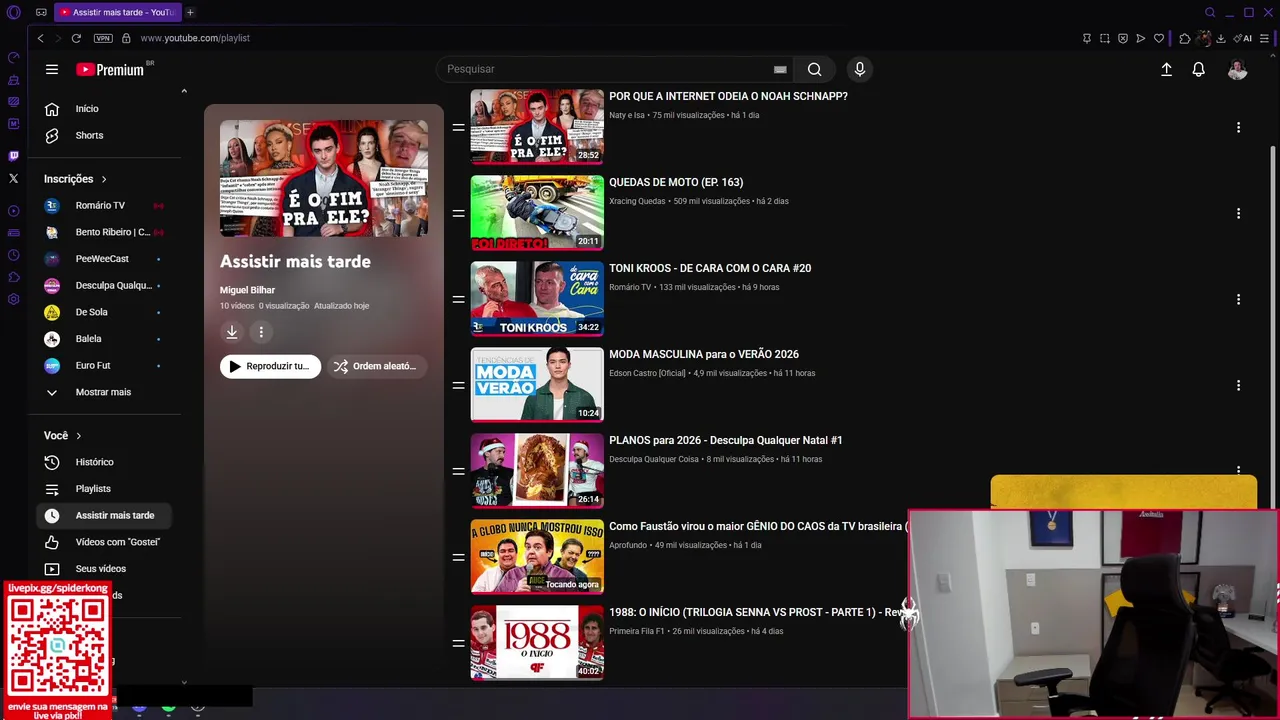The width and height of the screenshot is (1280, 720).
Task: Select Assistir mais tarde sidebar item
Action: point(103,515)
